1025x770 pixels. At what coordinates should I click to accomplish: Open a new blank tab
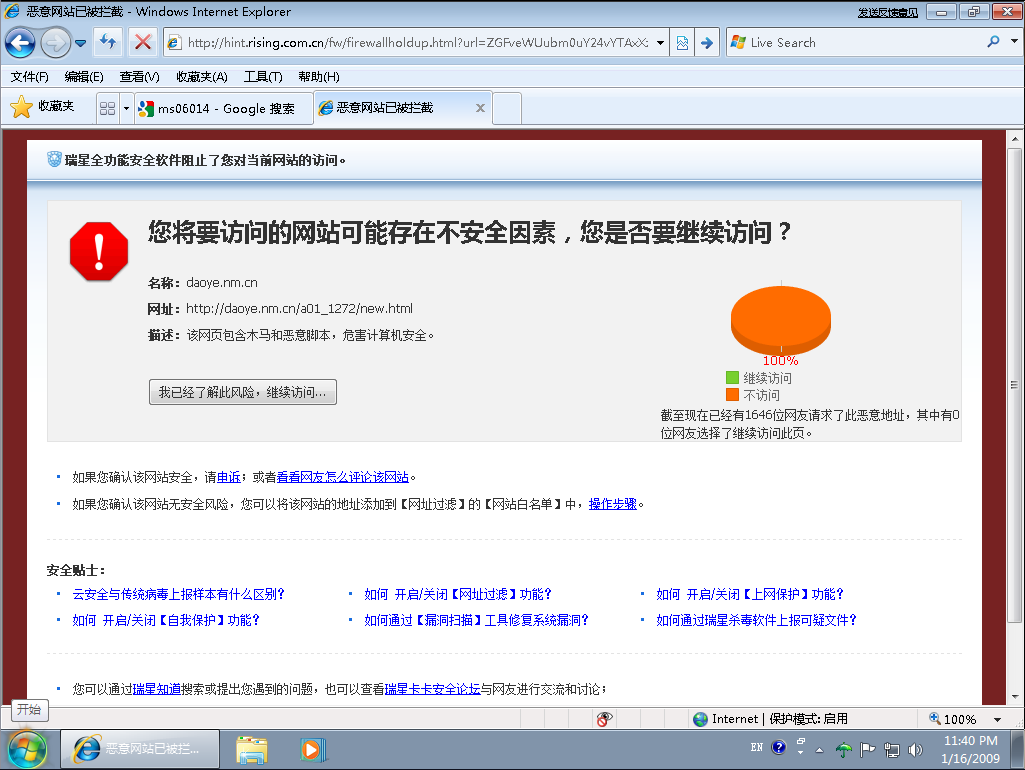507,108
